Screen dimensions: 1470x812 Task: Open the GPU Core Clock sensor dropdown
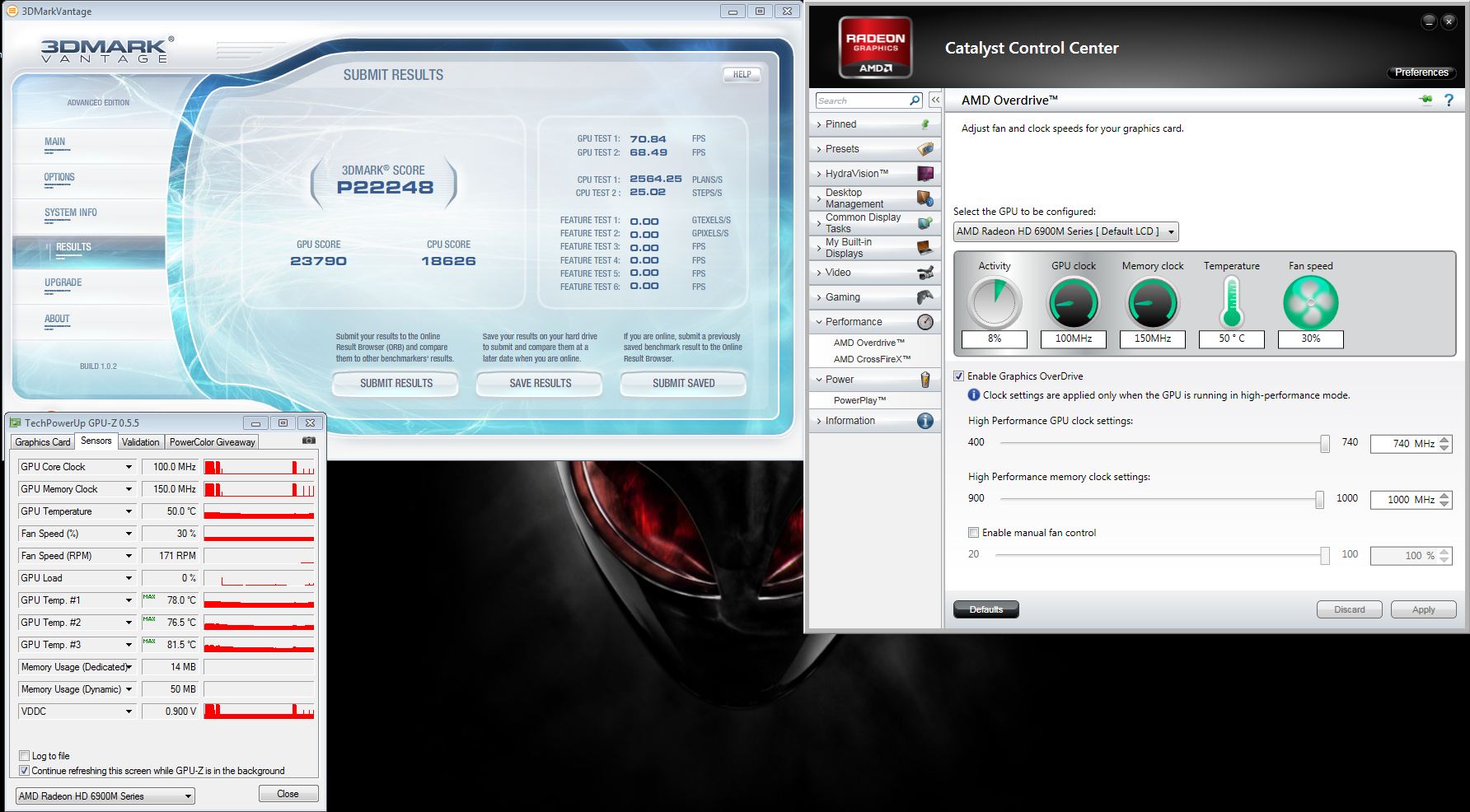pyautogui.click(x=129, y=467)
